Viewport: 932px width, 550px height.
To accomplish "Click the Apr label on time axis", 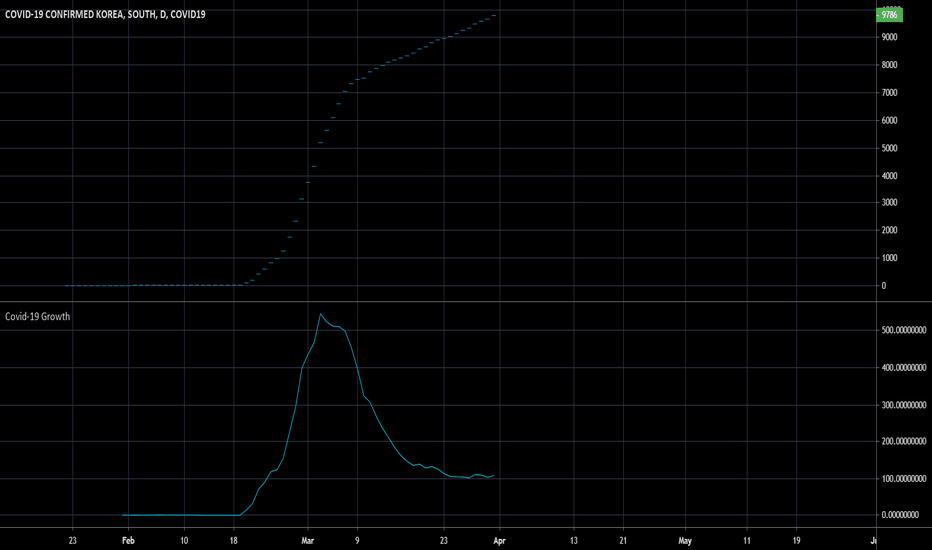I will [499, 540].
